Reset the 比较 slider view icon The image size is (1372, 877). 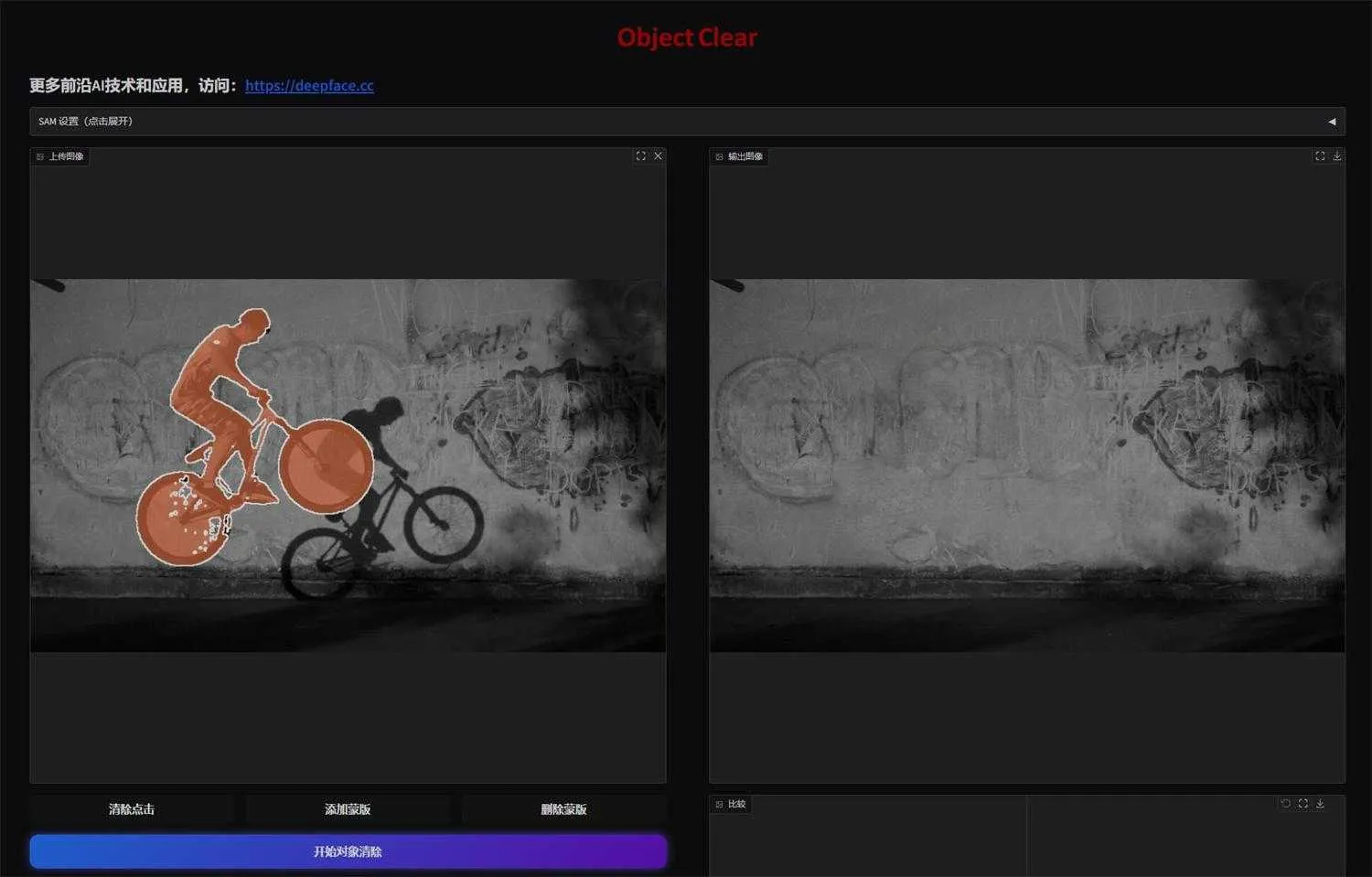pos(1285,804)
